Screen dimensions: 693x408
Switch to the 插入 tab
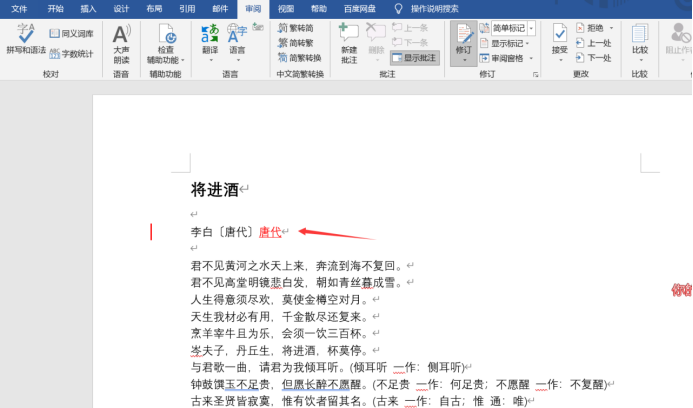click(88, 8)
